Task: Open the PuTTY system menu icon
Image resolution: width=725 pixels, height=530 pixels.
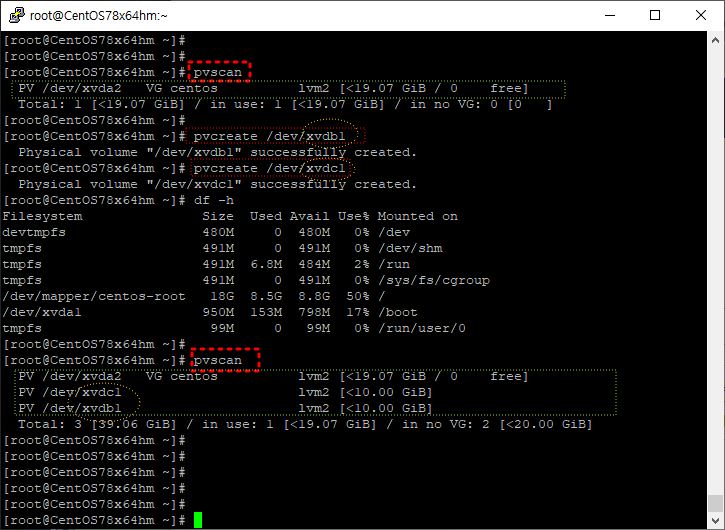Action: 17,15
